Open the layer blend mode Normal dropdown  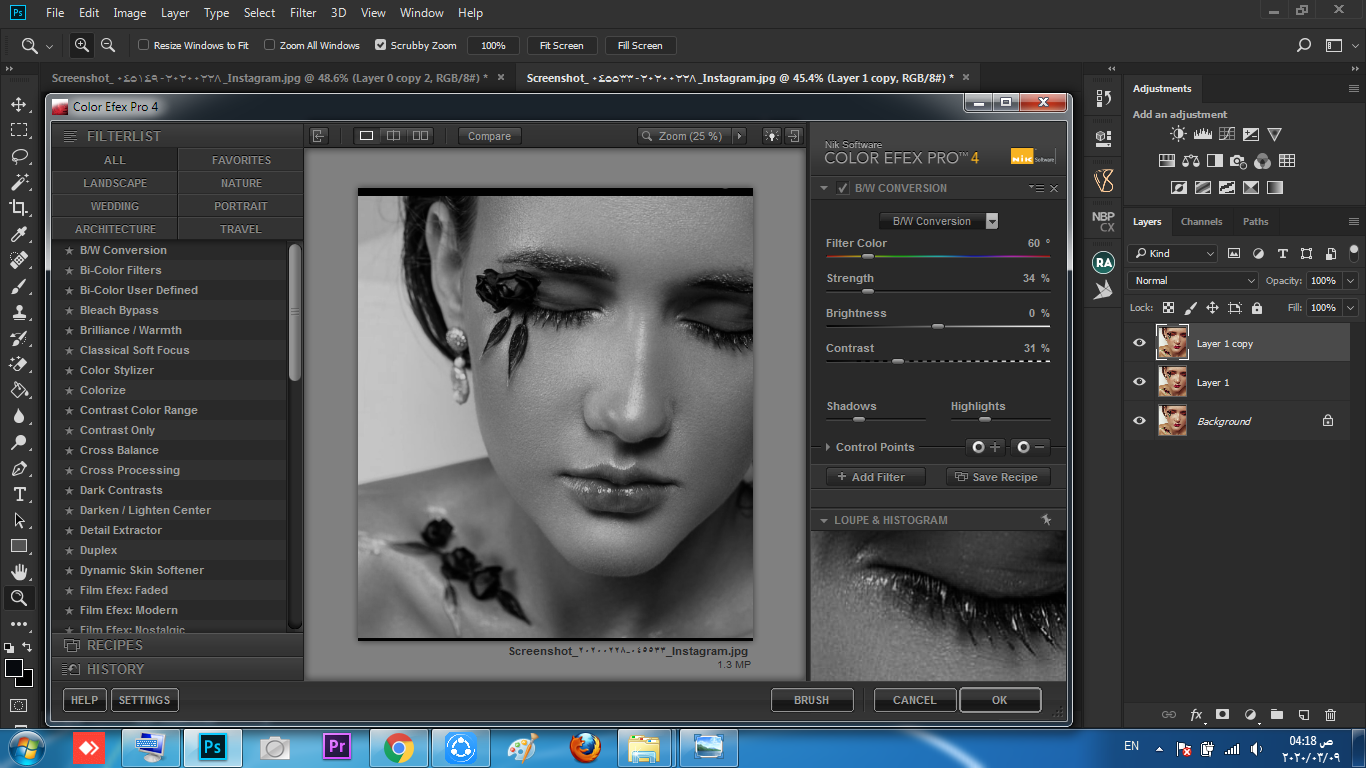[x=1192, y=281]
